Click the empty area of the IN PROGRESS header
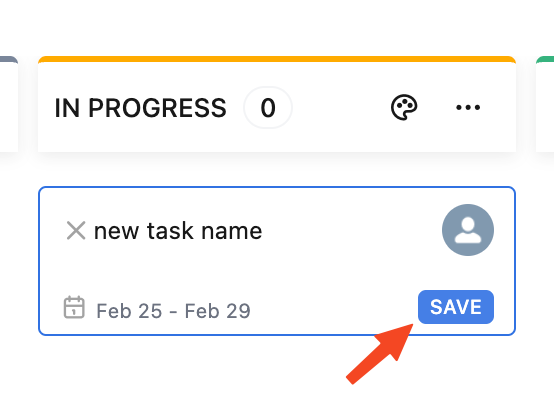Screen dimensions: 554x396 (x=339, y=107)
